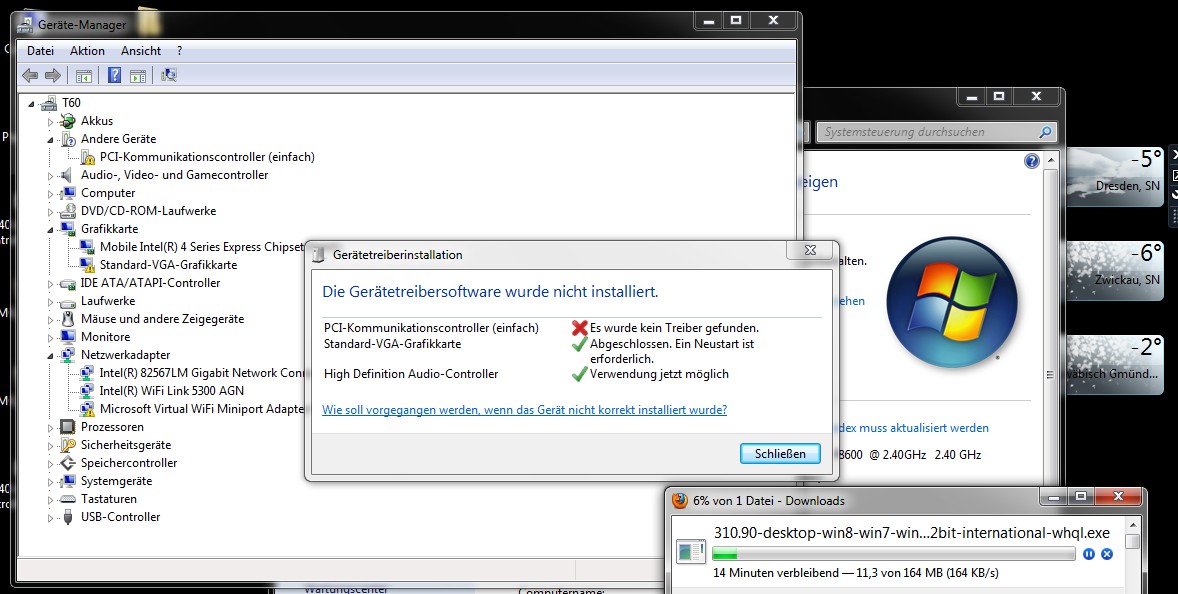The height and width of the screenshot is (594, 1178).
Task: Click the T60 computer root icon
Action: (50, 103)
